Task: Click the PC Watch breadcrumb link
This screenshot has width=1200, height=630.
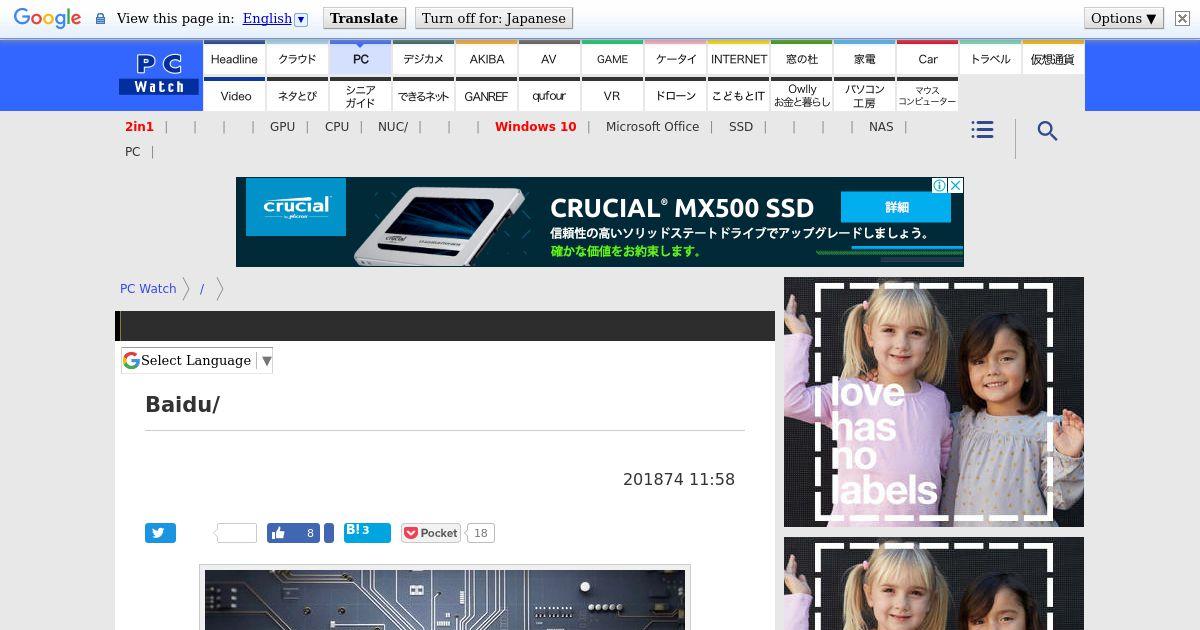Action: pyautogui.click(x=148, y=288)
